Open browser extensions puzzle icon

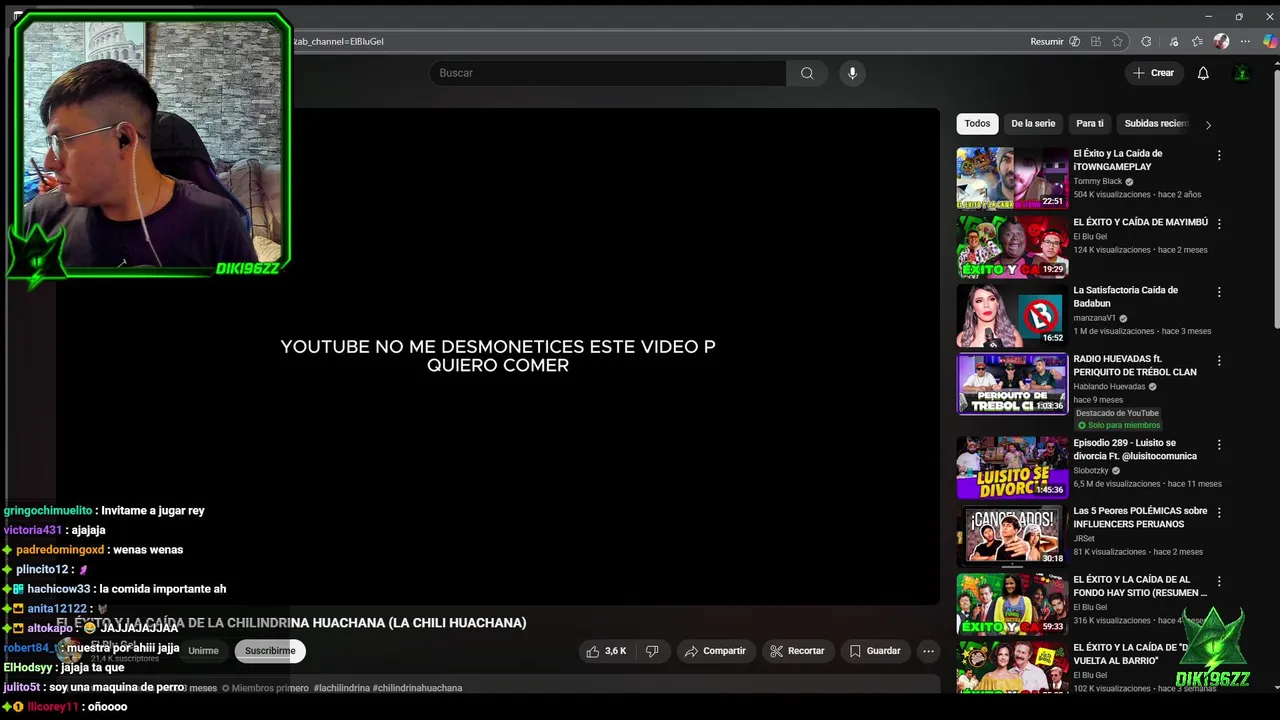(x=1146, y=41)
